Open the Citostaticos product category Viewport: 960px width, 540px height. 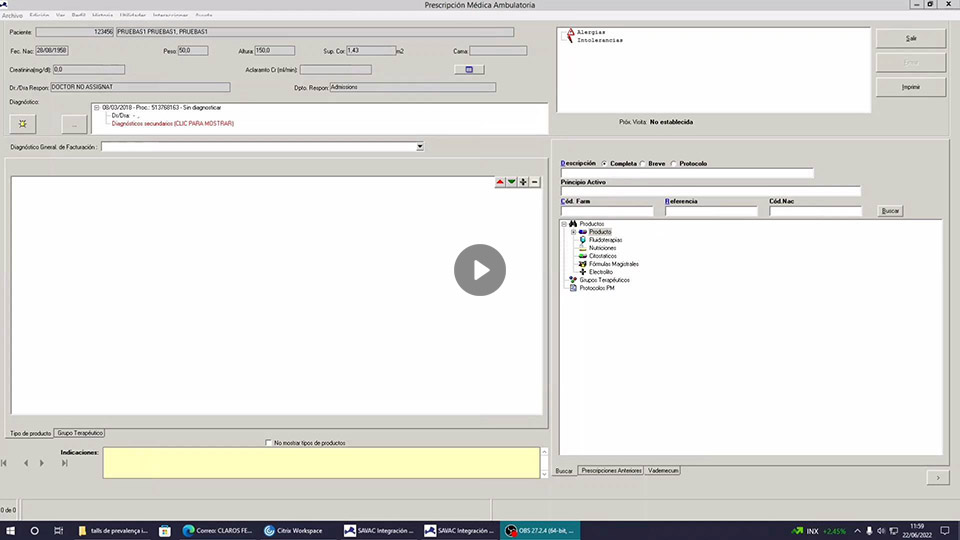(603, 256)
